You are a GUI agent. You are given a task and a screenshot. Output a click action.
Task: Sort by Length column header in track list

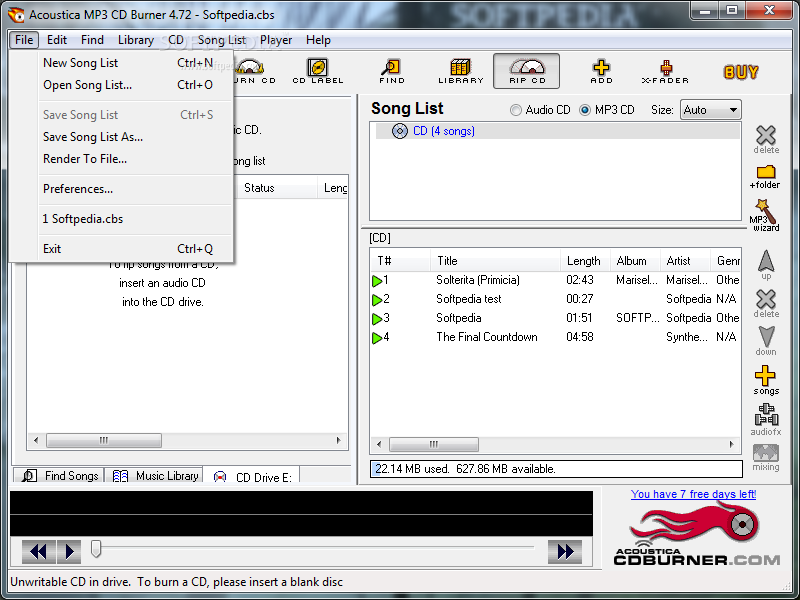(x=585, y=261)
